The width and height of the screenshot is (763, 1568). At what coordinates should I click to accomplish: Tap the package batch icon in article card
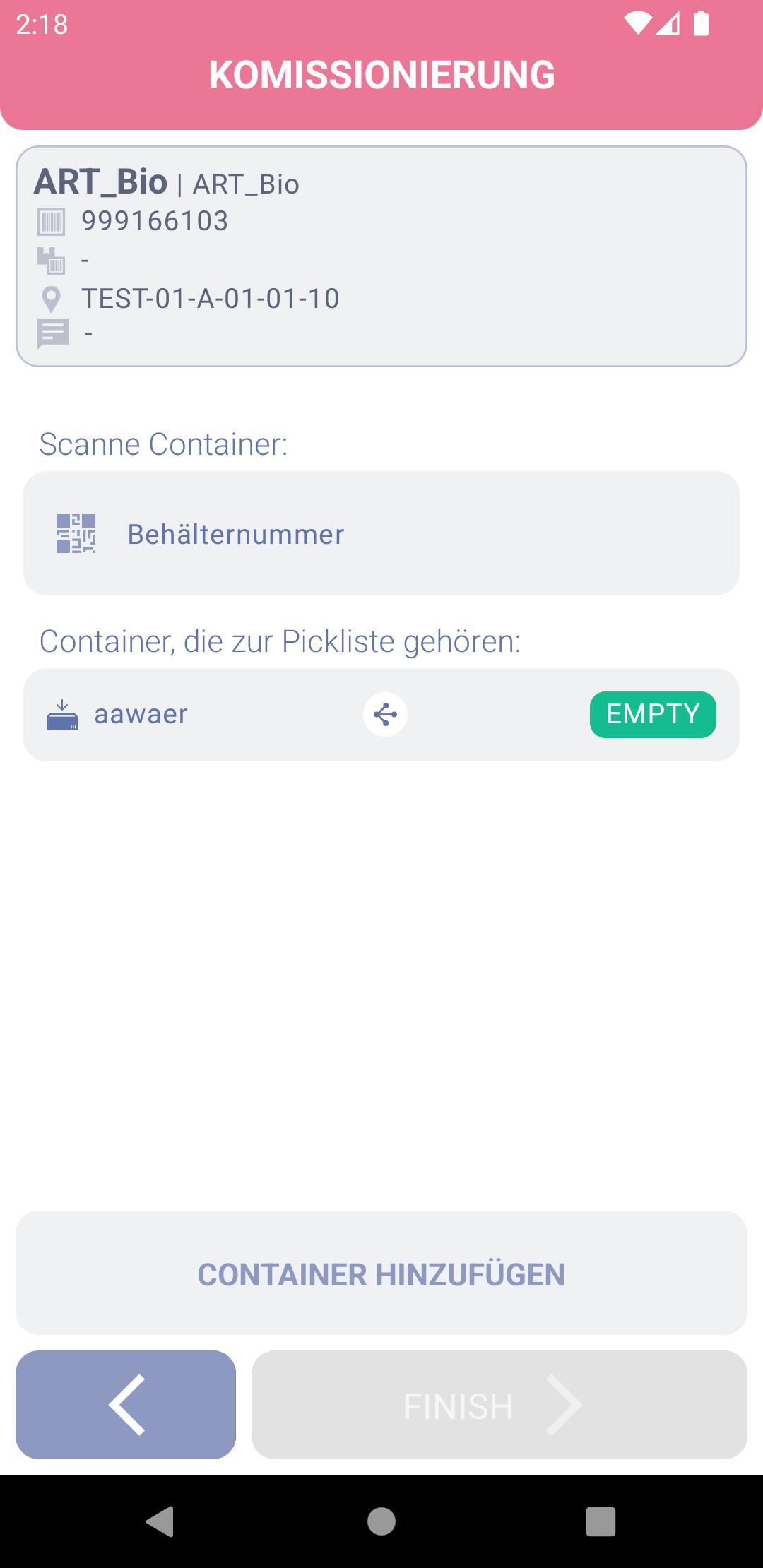[51, 261]
